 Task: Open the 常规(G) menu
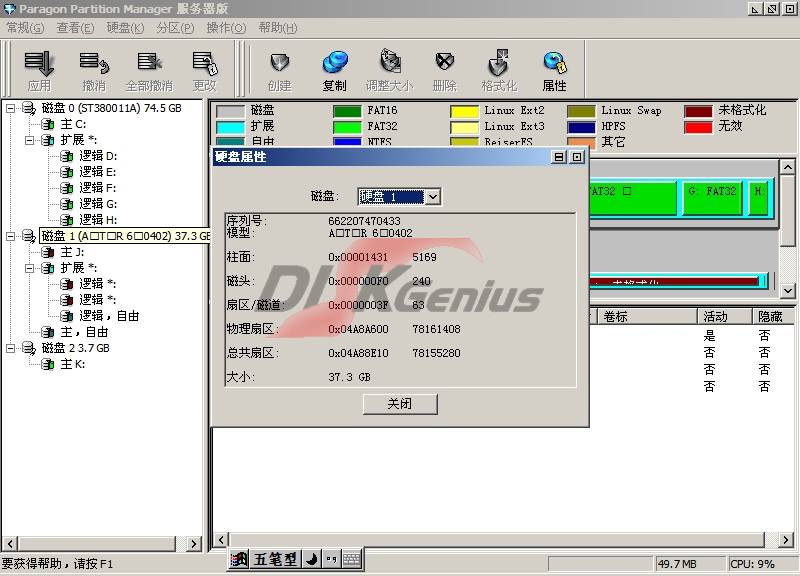pyautogui.click(x=25, y=28)
